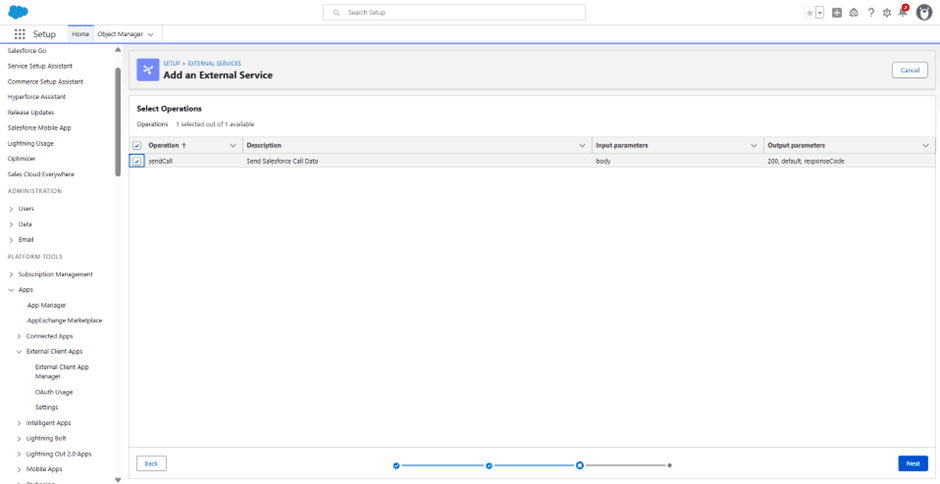
Task: Collapse the Apps tree section
Action: tap(11, 290)
